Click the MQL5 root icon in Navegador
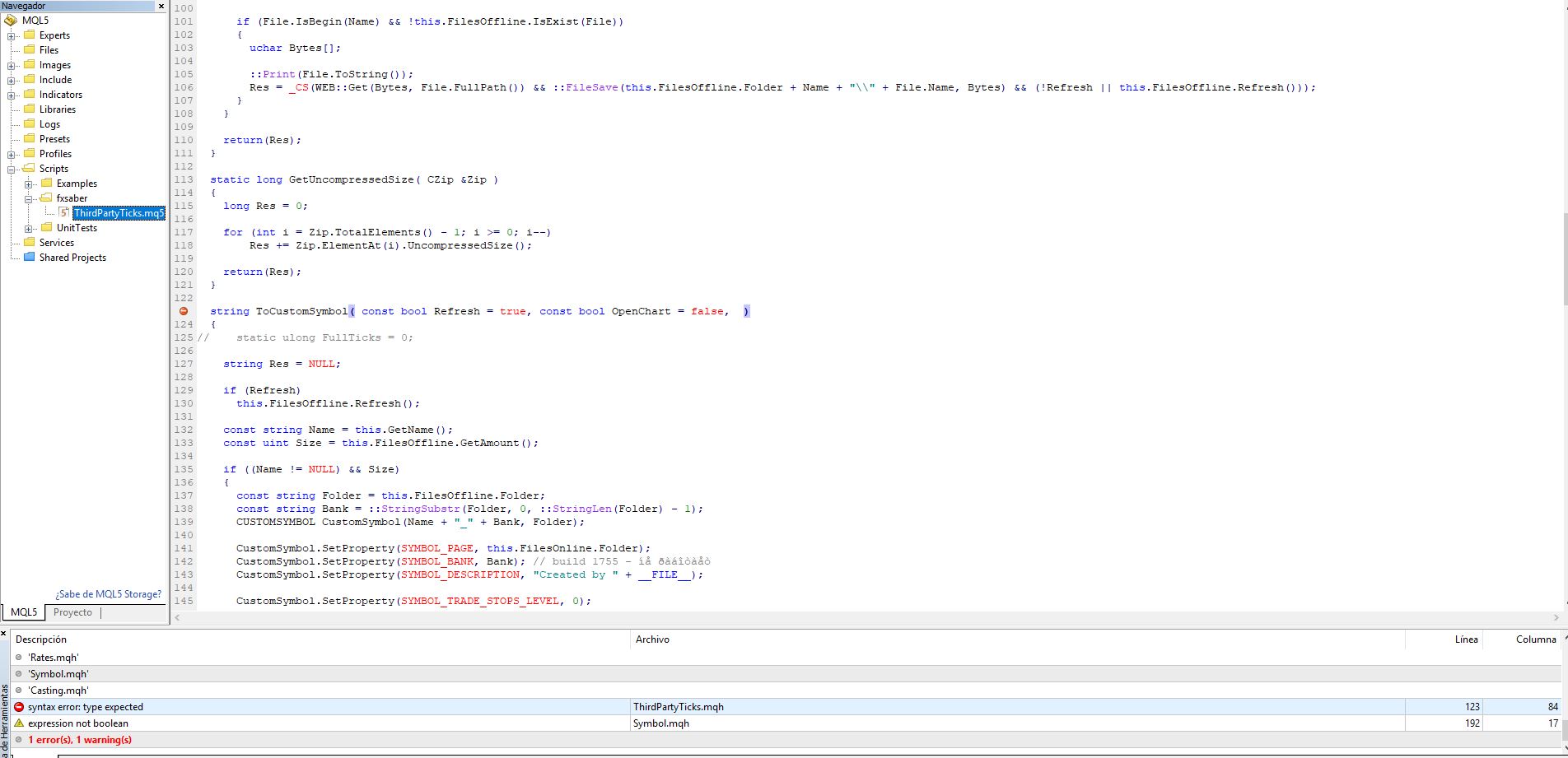The image size is (1568, 758). coord(11,21)
